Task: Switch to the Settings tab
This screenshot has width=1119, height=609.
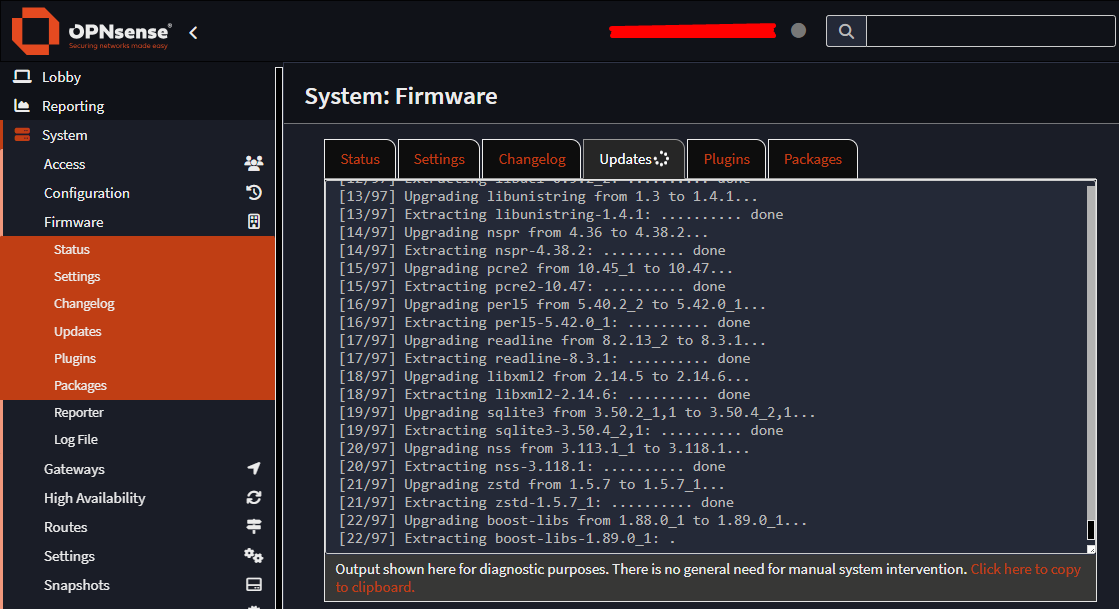Action: click(x=439, y=159)
